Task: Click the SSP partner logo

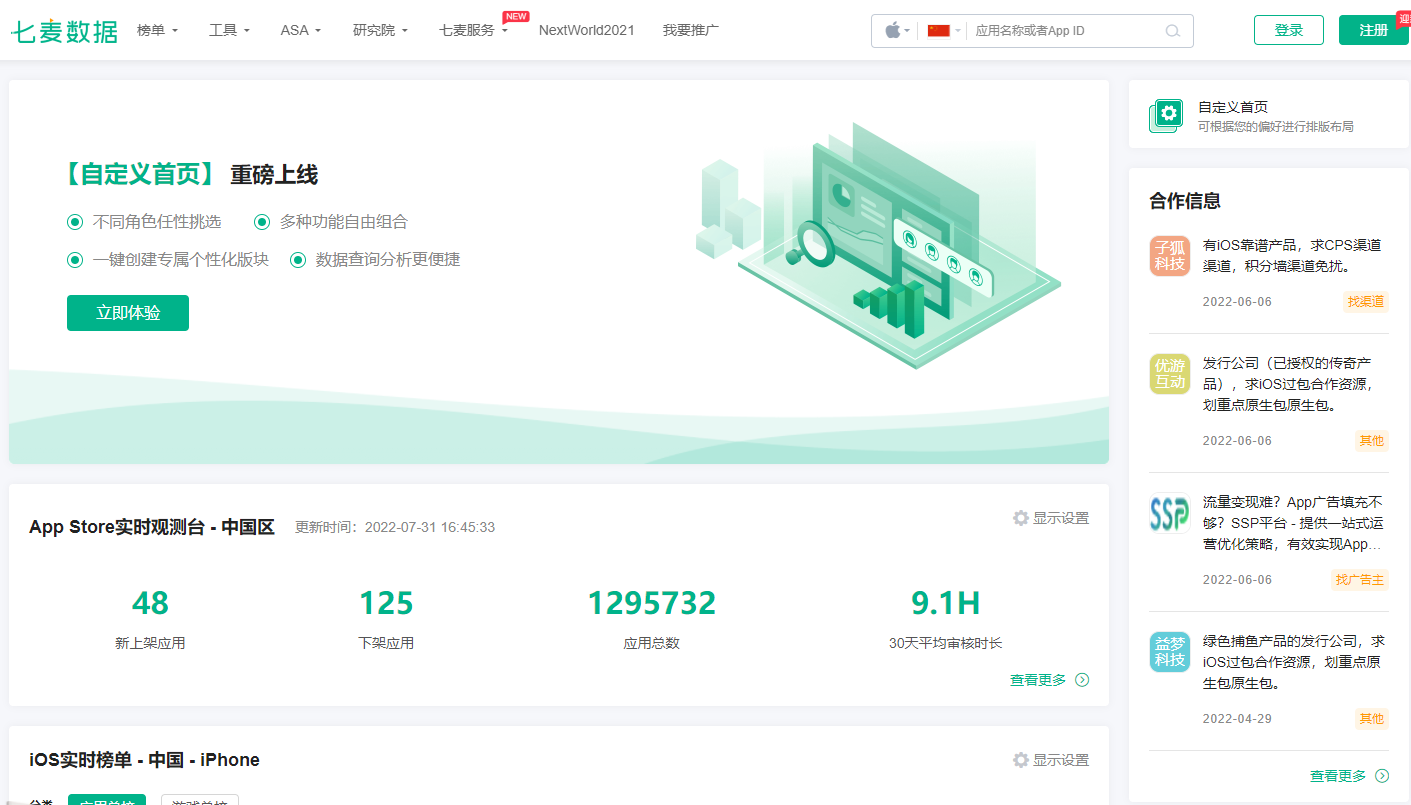Action: (x=1169, y=513)
